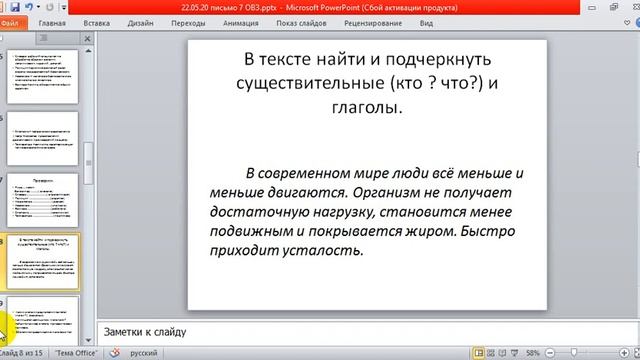This screenshot has width=640, height=360.
Task: Open the Анимация ribbon tab
Action: tap(241, 23)
